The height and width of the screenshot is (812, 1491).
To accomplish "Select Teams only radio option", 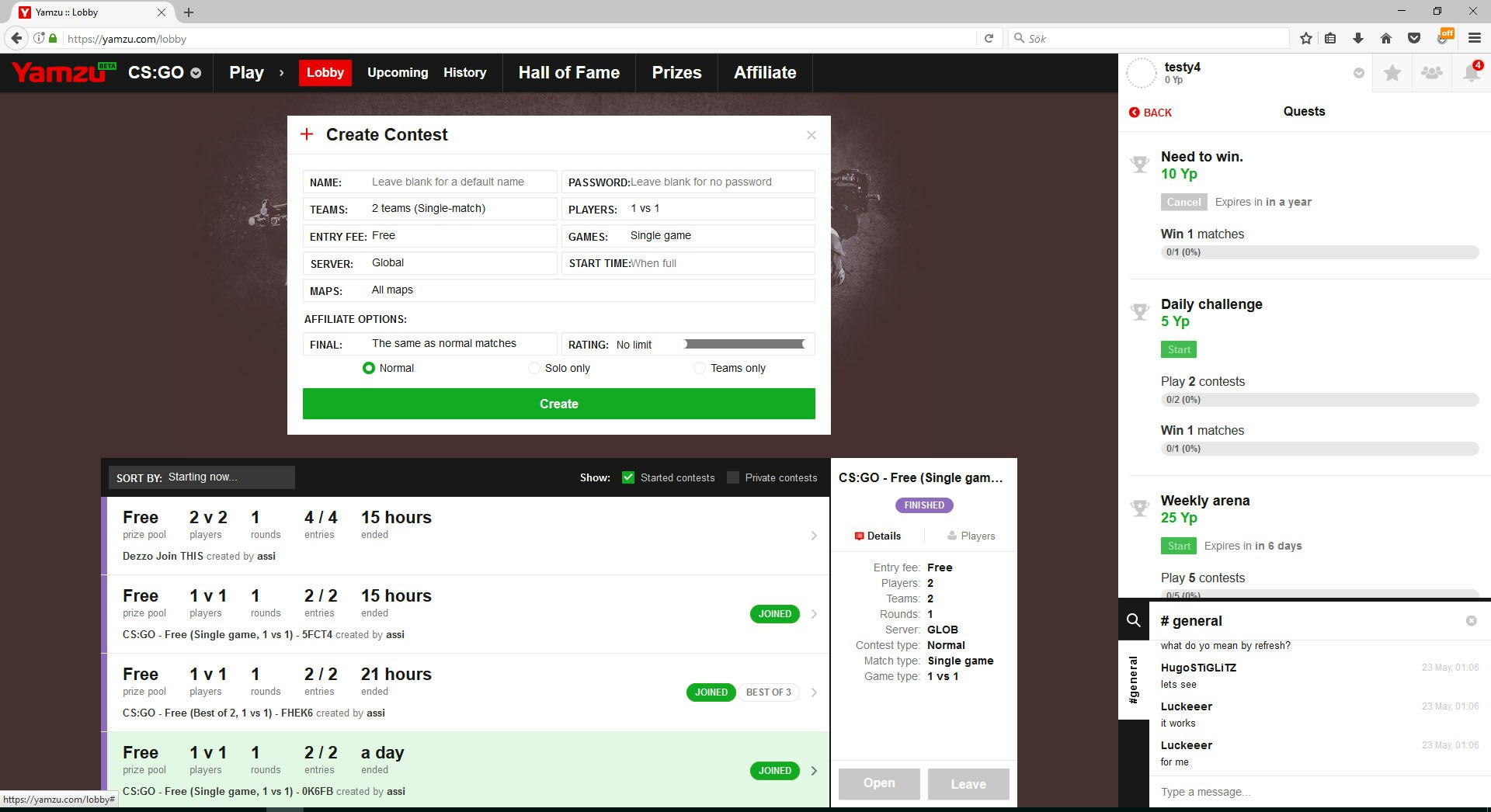I will pyautogui.click(x=700, y=368).
